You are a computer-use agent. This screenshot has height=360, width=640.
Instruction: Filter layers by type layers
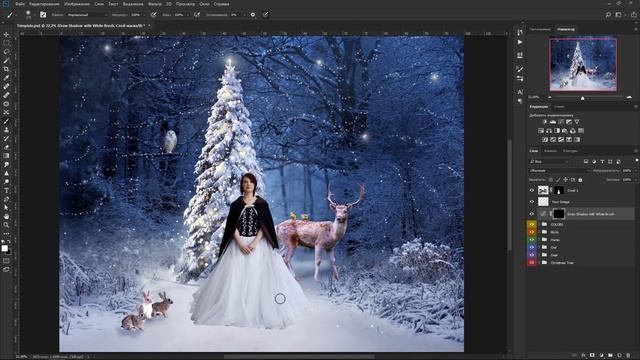pyautogui.click(x=602, y=162)
